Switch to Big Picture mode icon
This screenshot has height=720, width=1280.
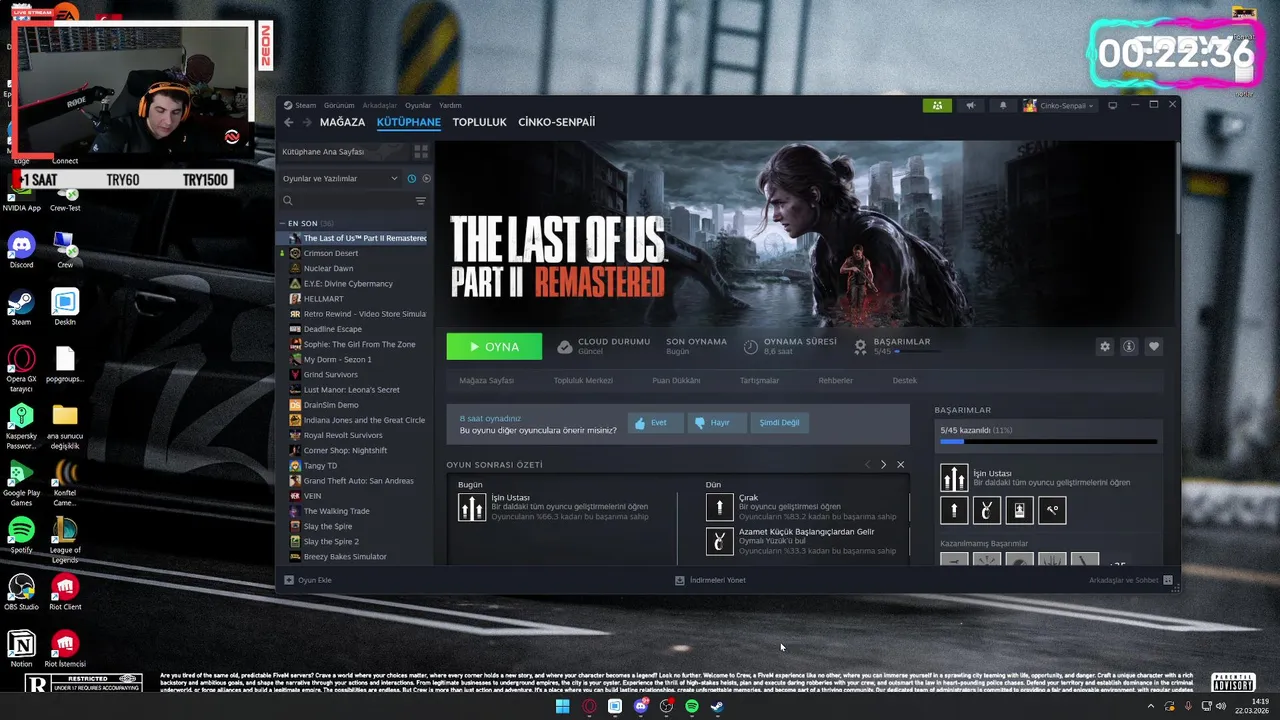click(x=1112, y=105)
